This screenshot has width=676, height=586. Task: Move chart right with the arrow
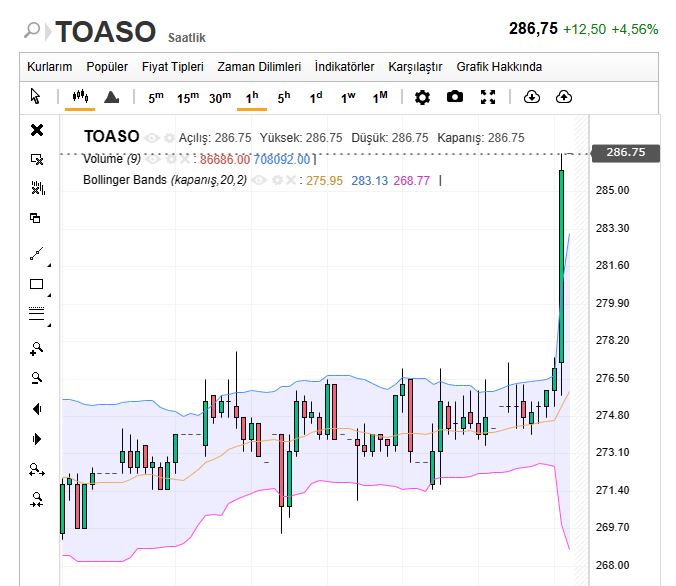pyautogui.click(x=37, y=439)
